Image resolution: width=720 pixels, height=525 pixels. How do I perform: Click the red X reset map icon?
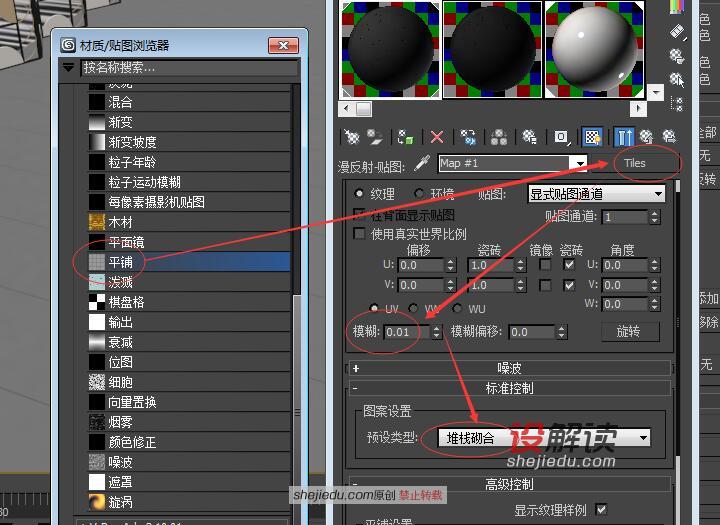pos(437,137)
